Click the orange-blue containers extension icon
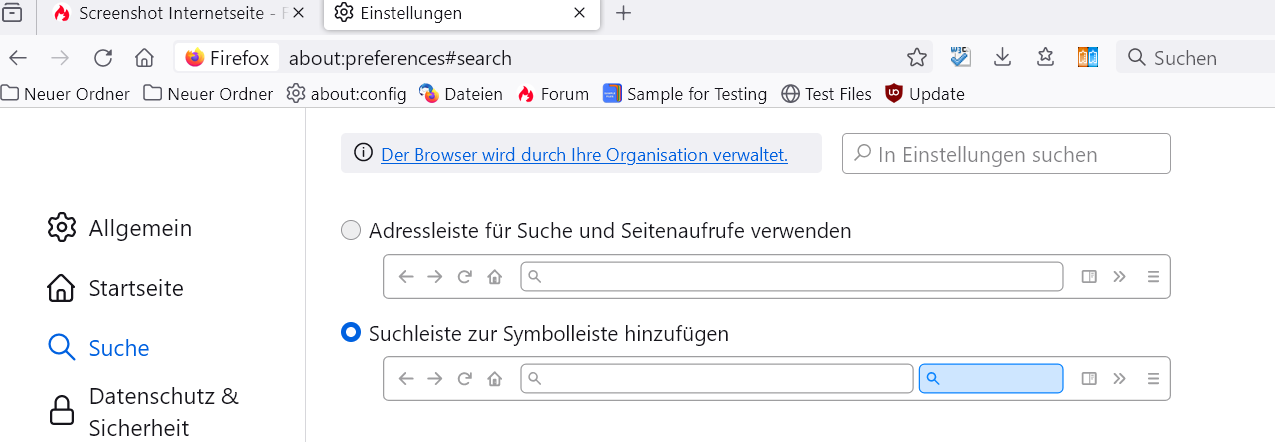 coord(1088,58)
